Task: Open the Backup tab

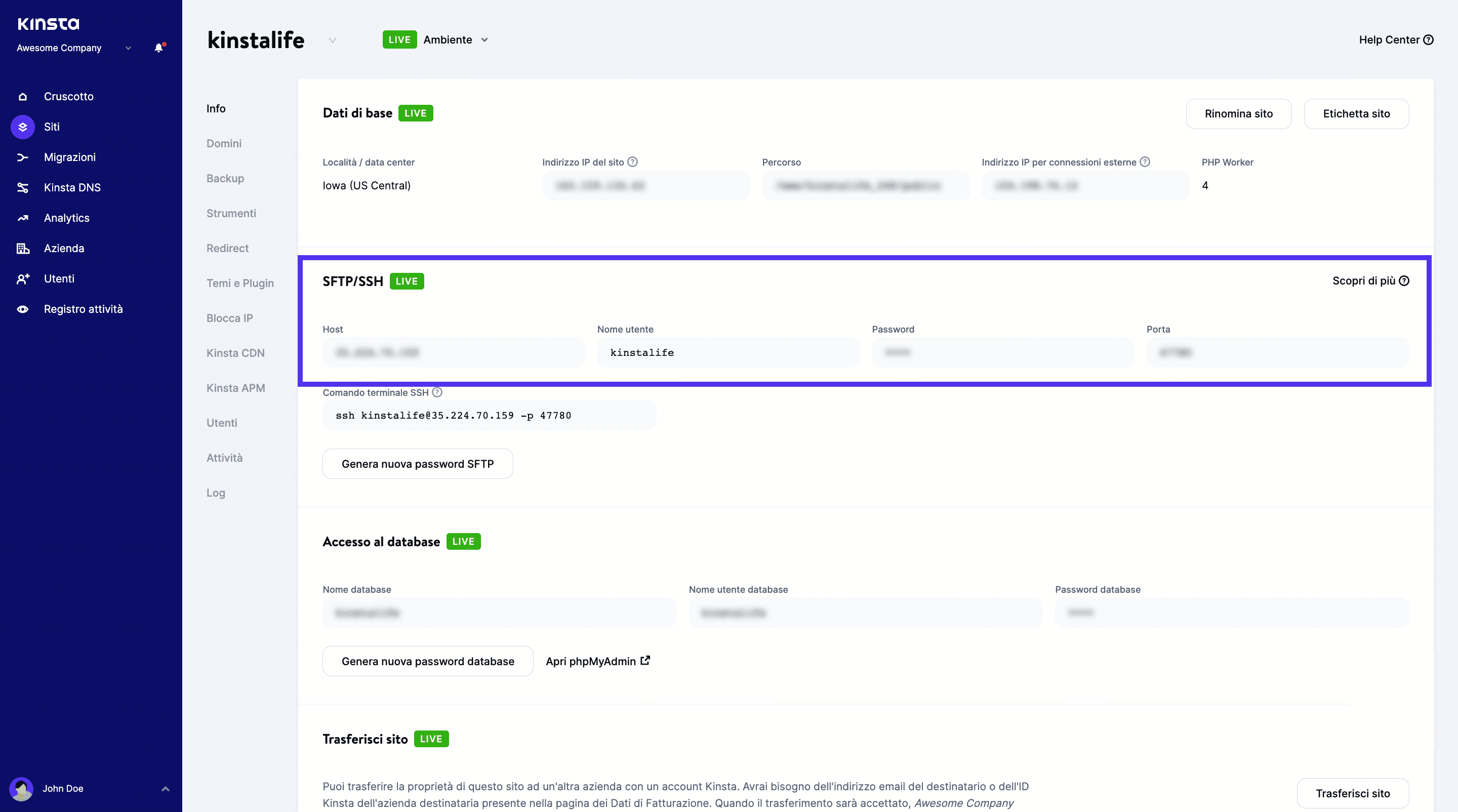Action: tap(225, 178)
